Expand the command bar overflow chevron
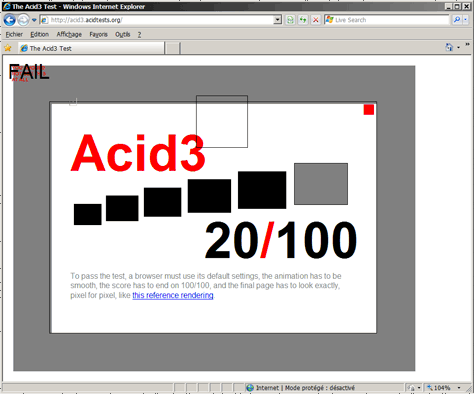474x394 pixels. (467, 45)
